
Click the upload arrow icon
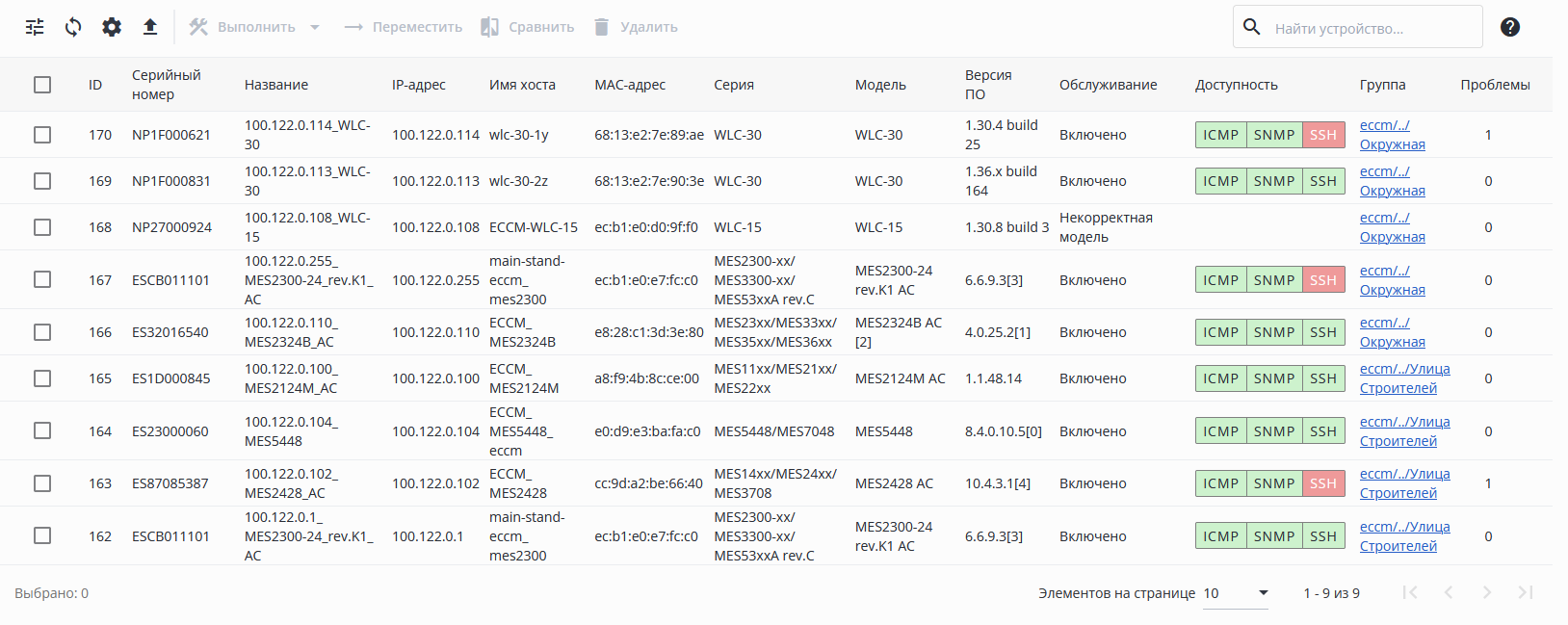point(150,27)
